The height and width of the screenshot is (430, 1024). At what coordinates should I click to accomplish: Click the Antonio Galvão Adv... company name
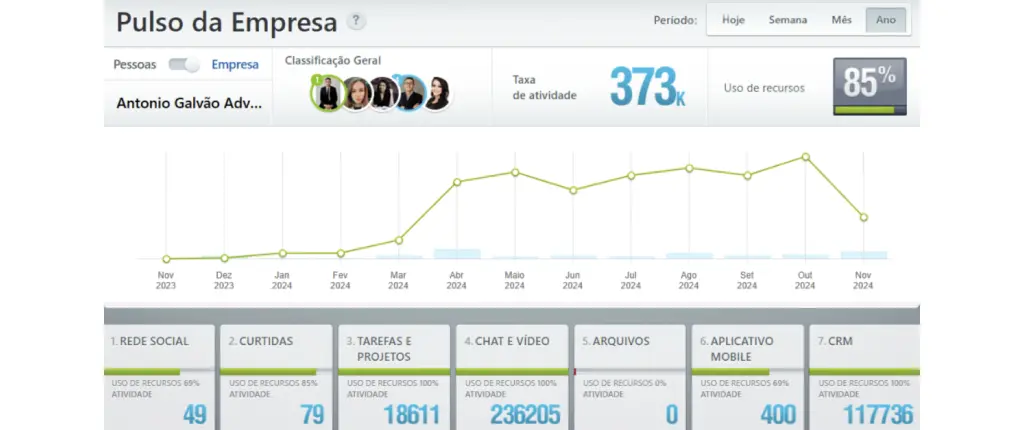click(x=189, y=103)
